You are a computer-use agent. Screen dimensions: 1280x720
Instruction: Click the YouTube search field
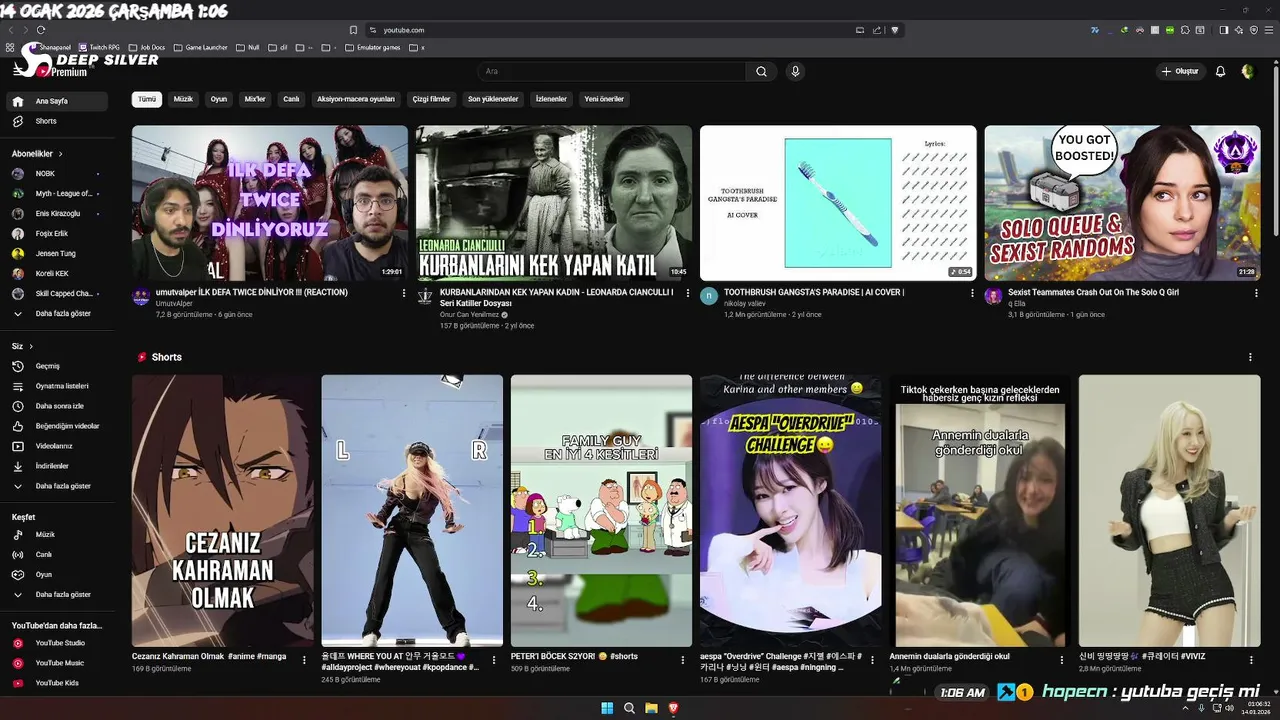click(612, 71)
